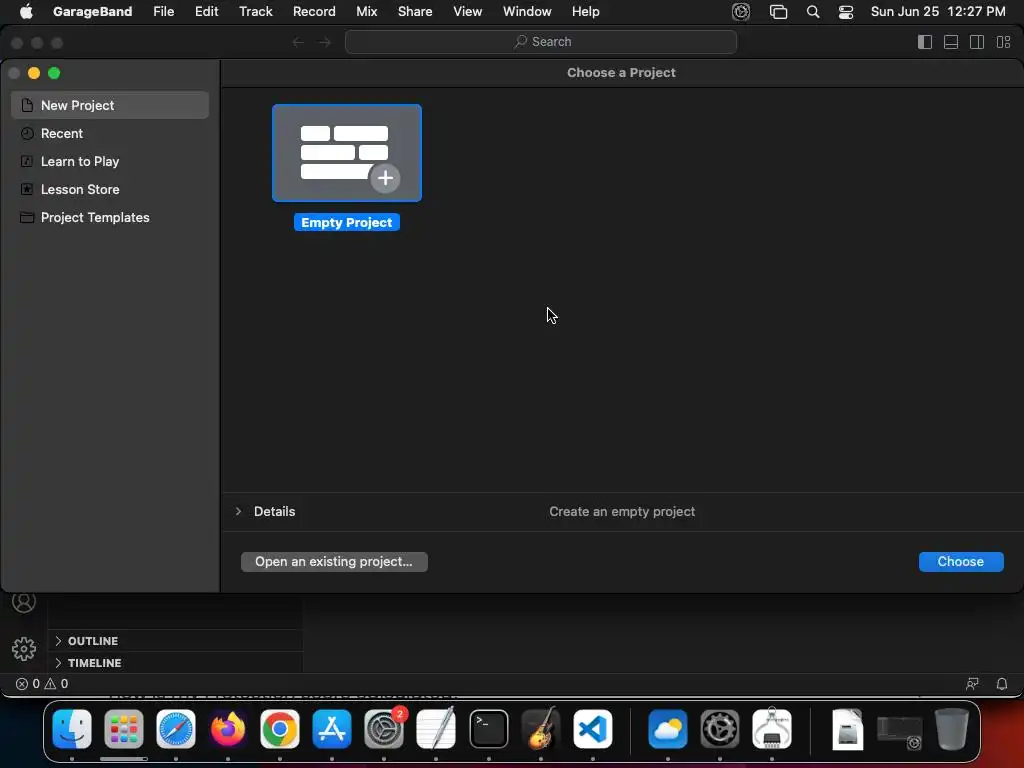Open Spotlight search in menu bar
This screenshot has width=1024, height=768.
pos(813,12)
